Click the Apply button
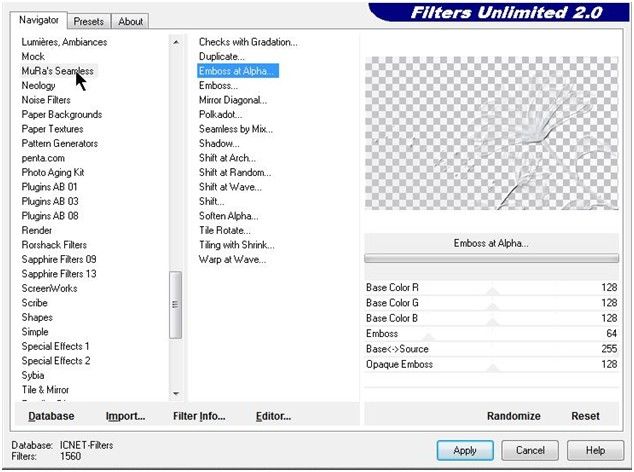The width and height of the screenshot is (634, 472). coord(465,450)
